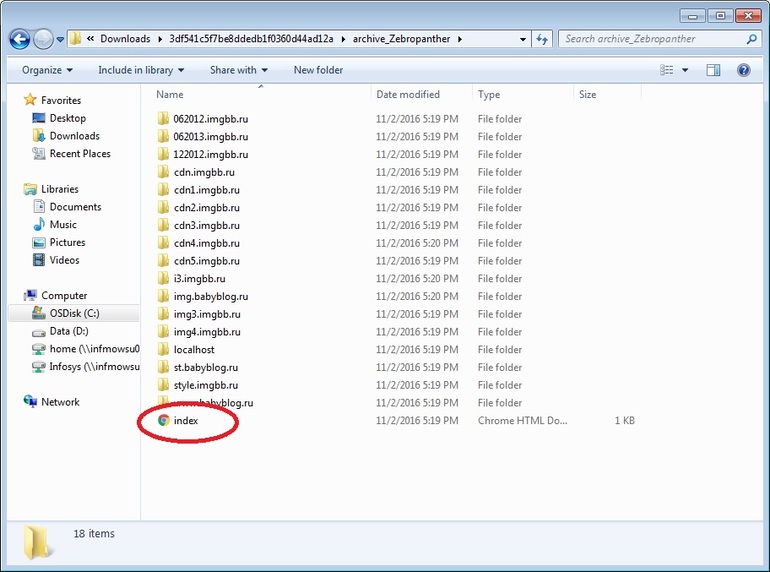Click the search magnifier icon
770x572 pixels.
click(751, 39)
